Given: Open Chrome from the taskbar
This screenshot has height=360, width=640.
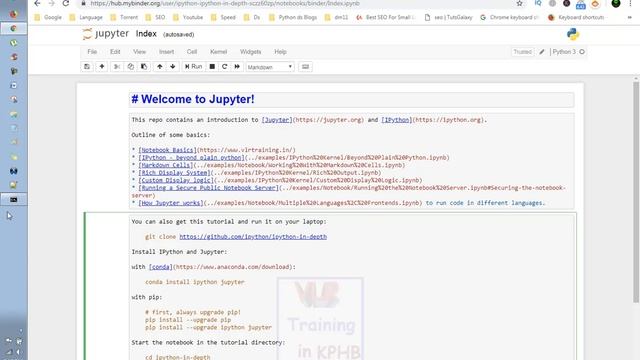Looking at the screenshot, I should click(x=13, y=28).
